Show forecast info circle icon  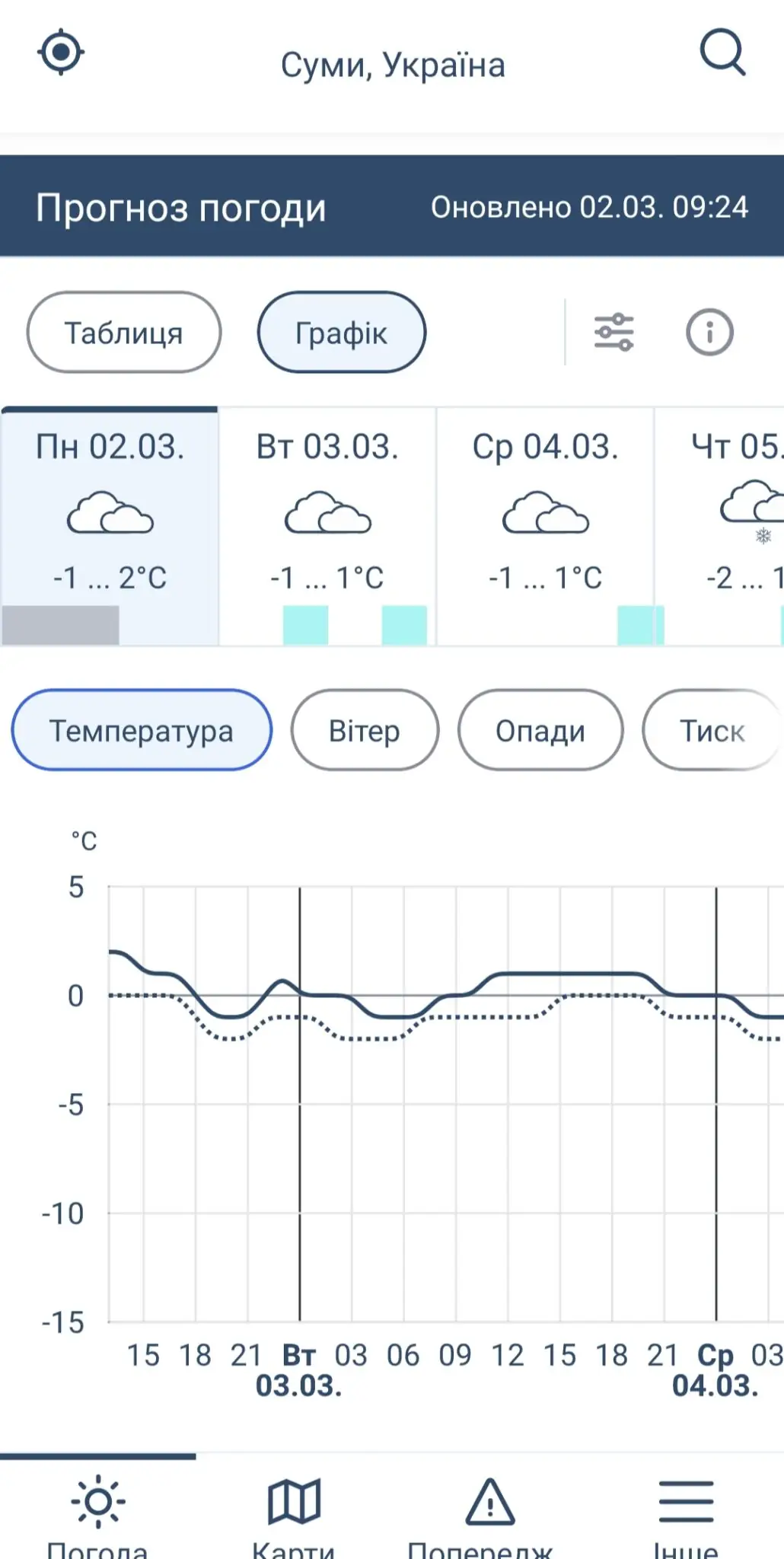click(709, 332)
